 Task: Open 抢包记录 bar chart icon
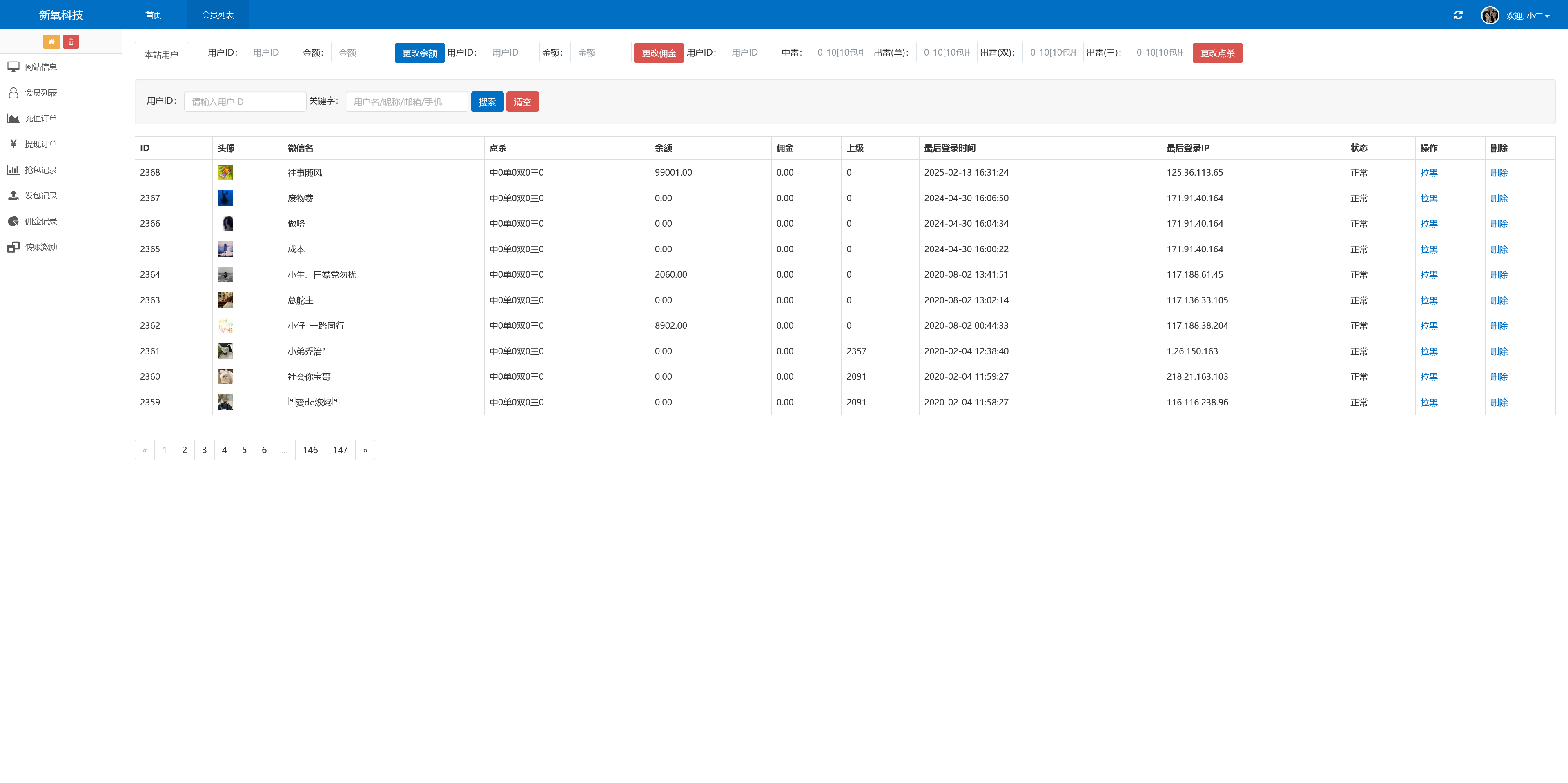[13, 170]
